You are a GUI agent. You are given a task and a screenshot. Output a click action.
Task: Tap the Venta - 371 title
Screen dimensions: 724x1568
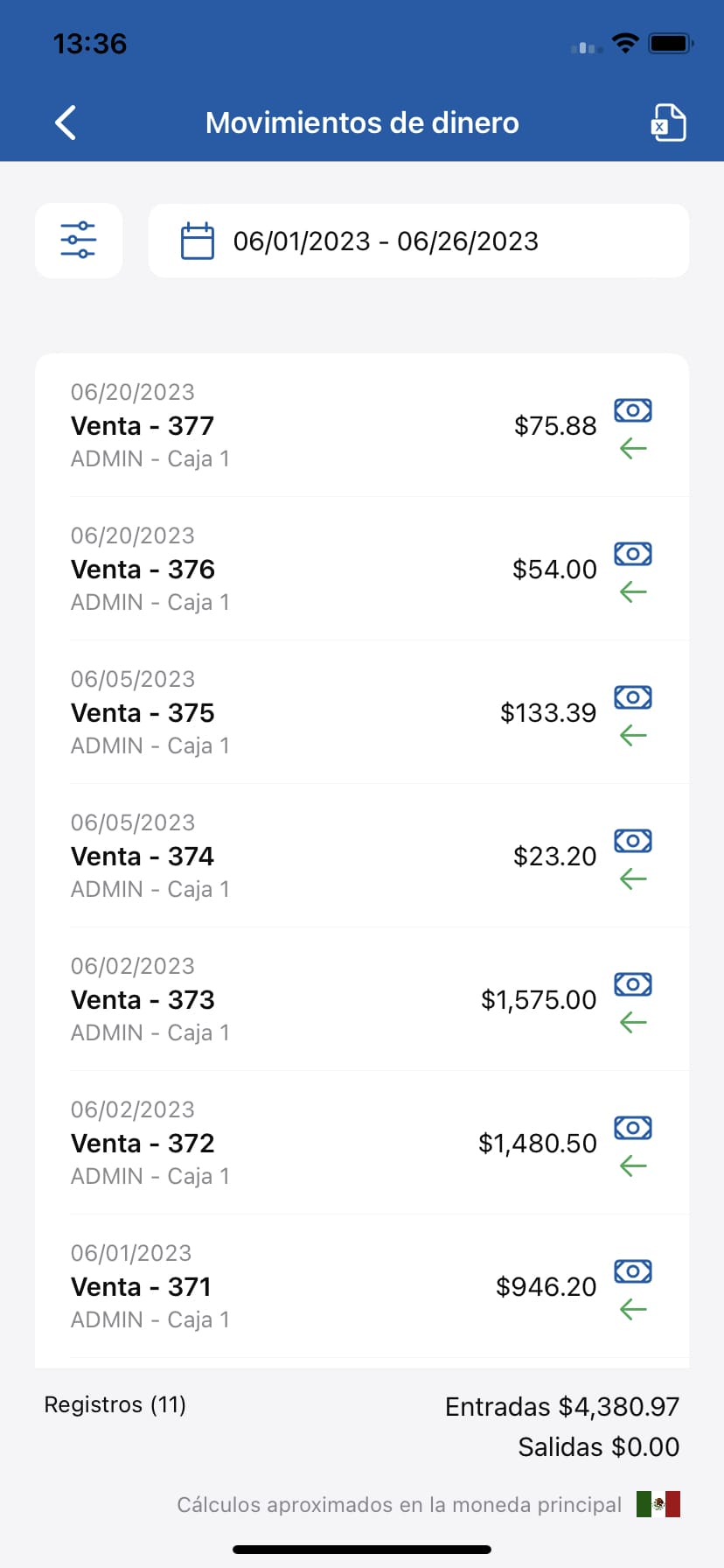(x=141, y=1287)
